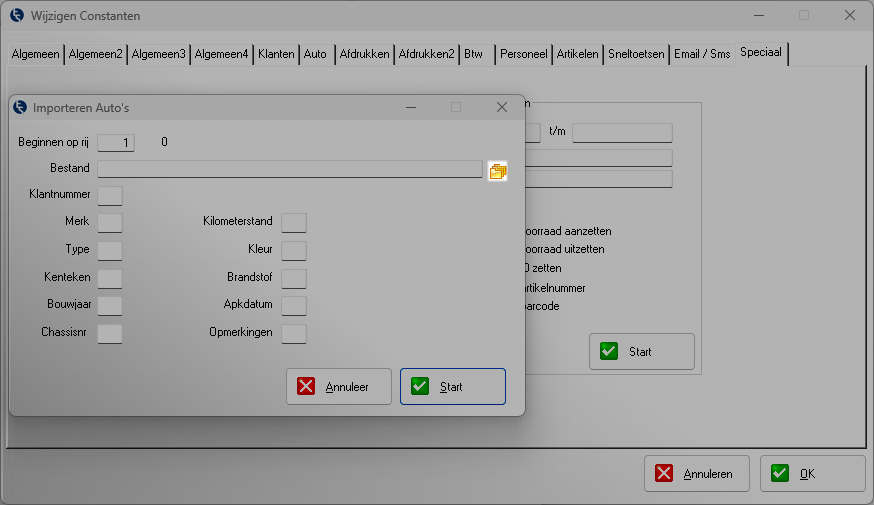Focus the Beginnen op rij field

tap(116, 143)
